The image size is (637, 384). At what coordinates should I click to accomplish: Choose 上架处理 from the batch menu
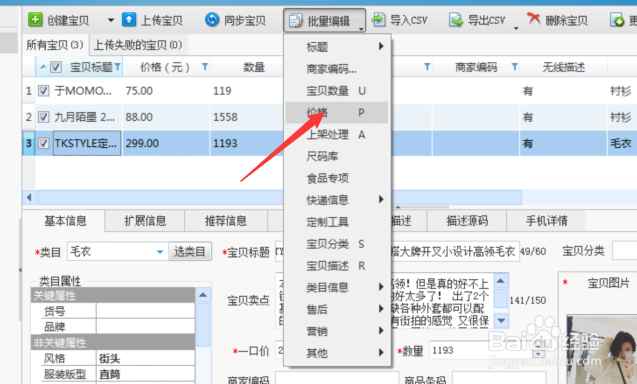point(337,135)
